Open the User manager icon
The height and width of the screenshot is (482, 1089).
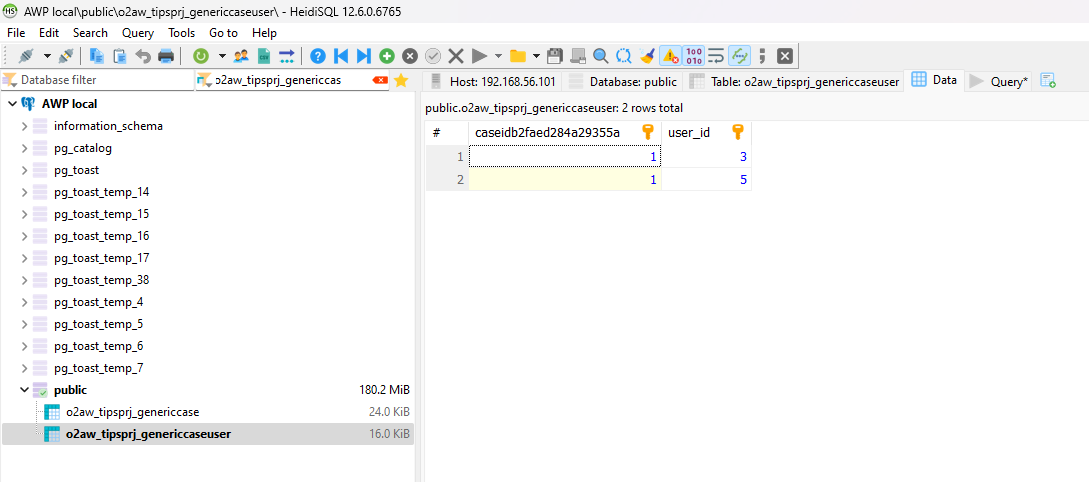(x=241, y=56)
